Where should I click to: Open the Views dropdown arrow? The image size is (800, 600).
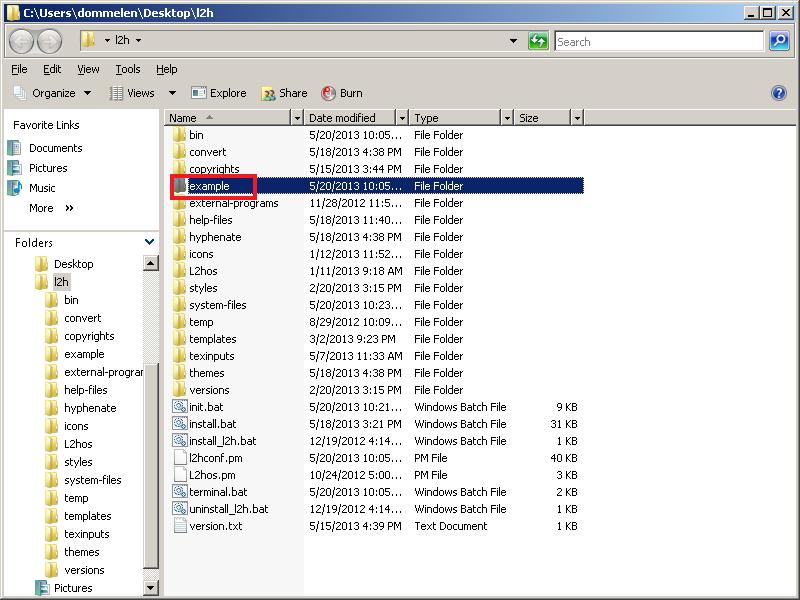pos(172,93)
